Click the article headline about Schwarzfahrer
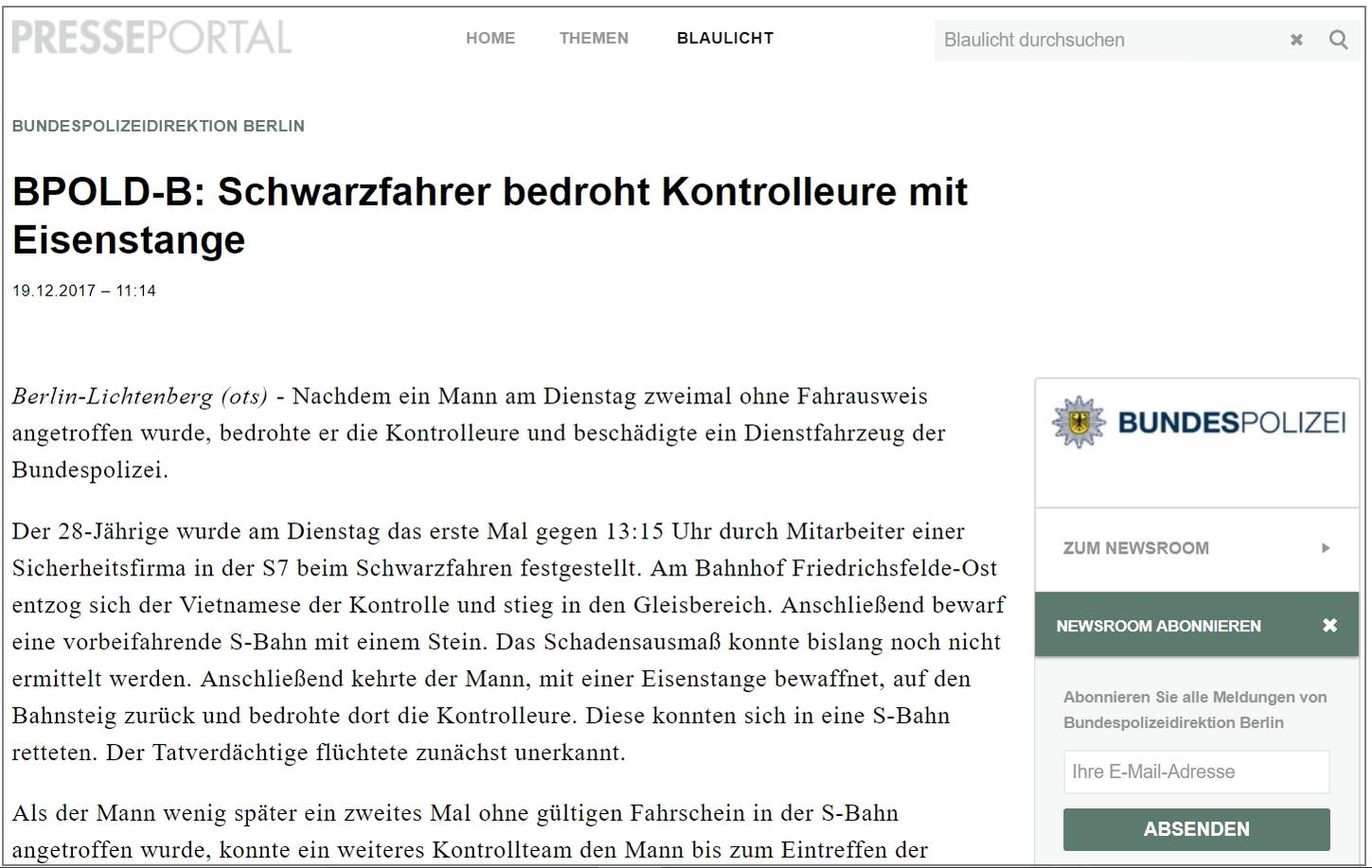Image resolution: width=1372 pixels, height=868 pixels. (490, 216)
